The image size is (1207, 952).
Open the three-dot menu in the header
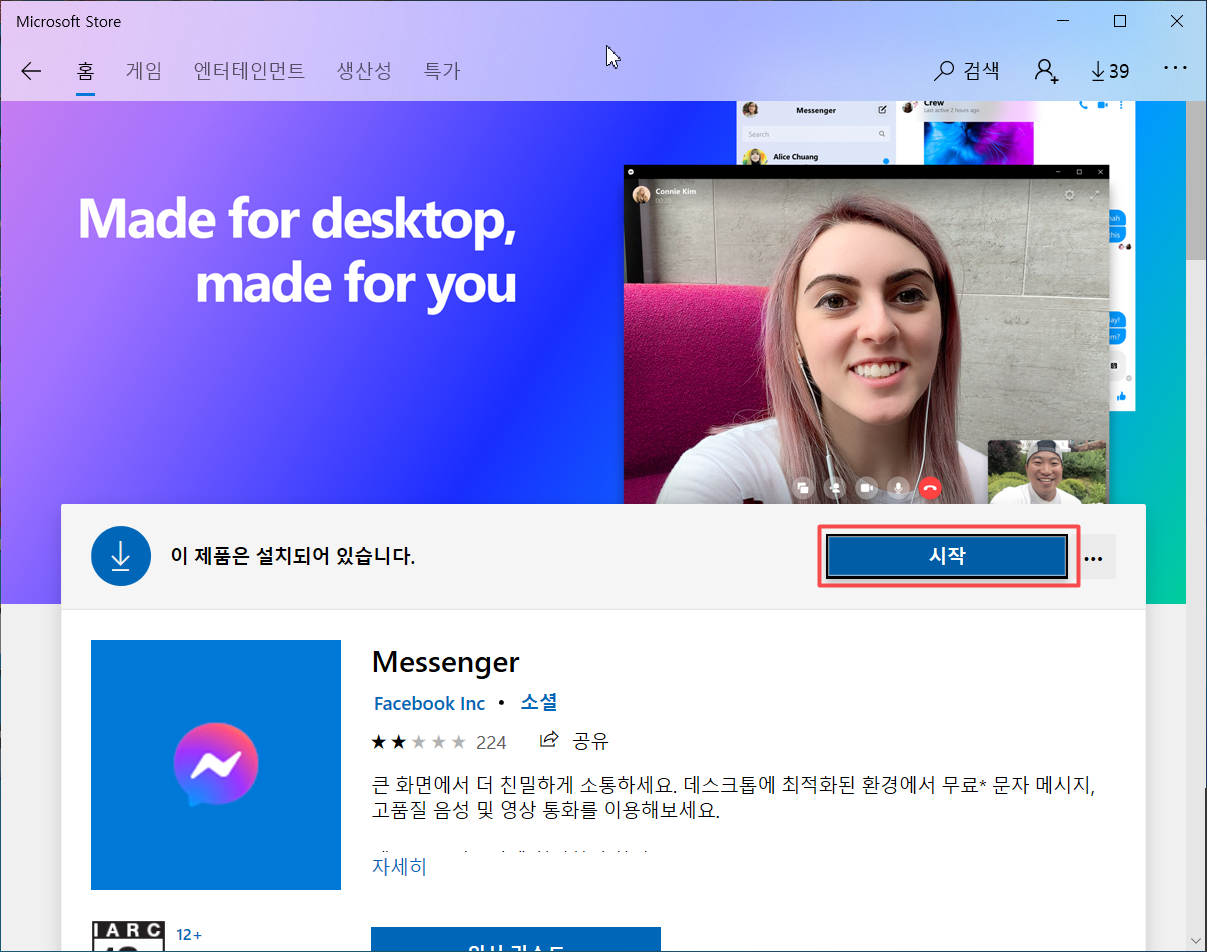tap(1175, 69)
